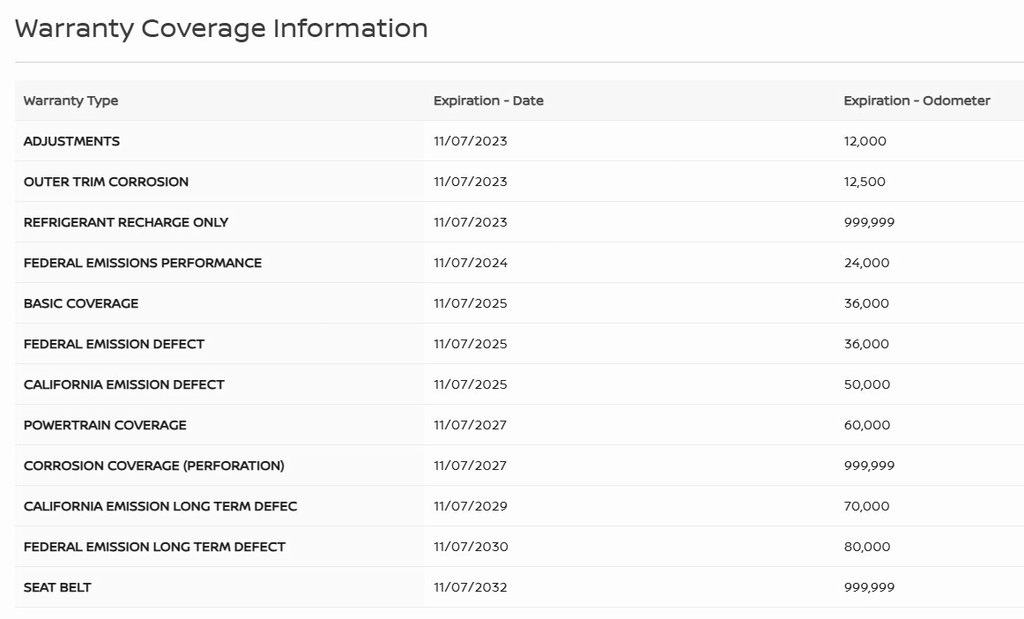
Task: Select the POWERTRAIN COVERAGE row
Action: (105, 425)
